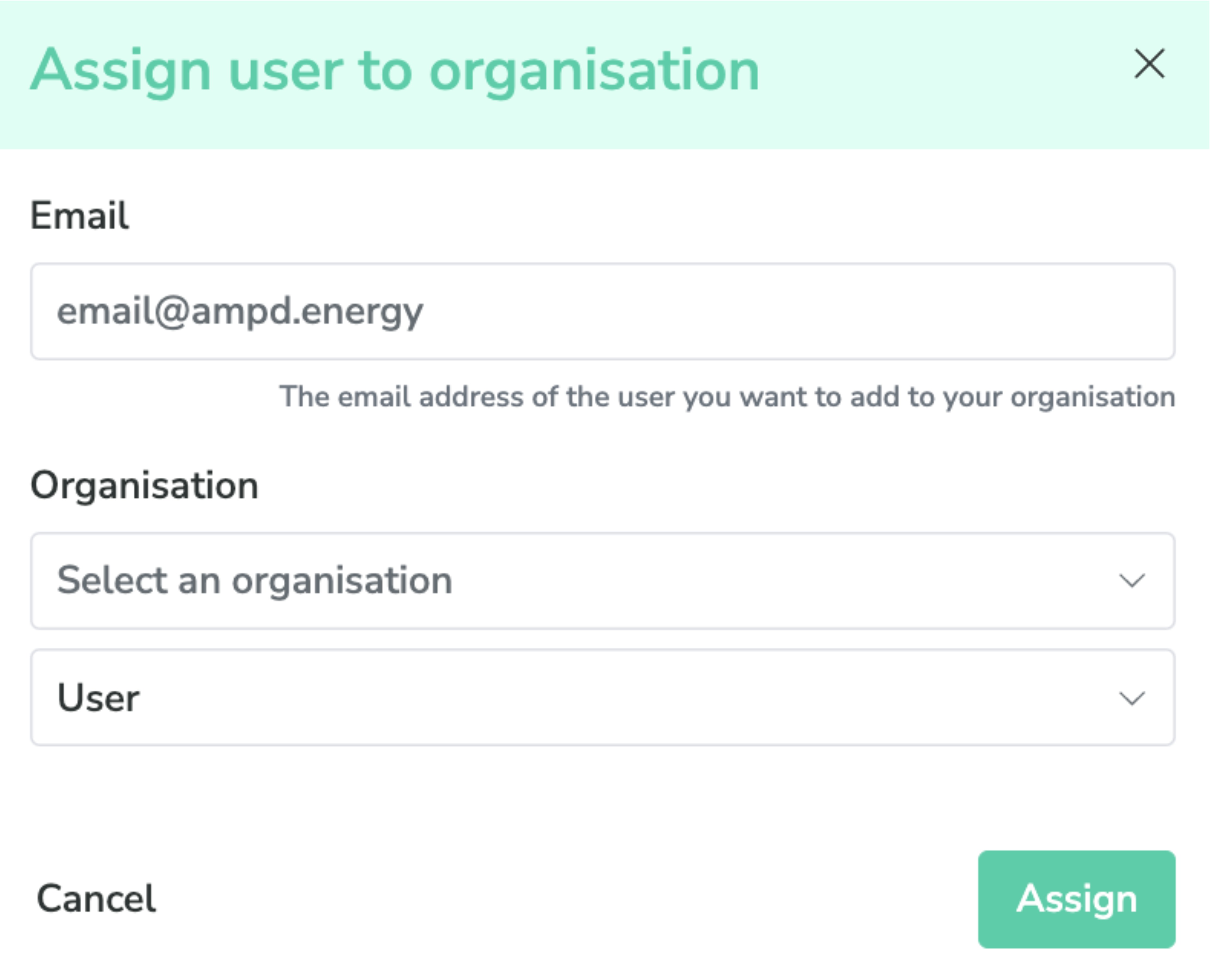Expand the User role dropdown
1210x980 pixels.
pyautogui.click(x=603, y=698)
